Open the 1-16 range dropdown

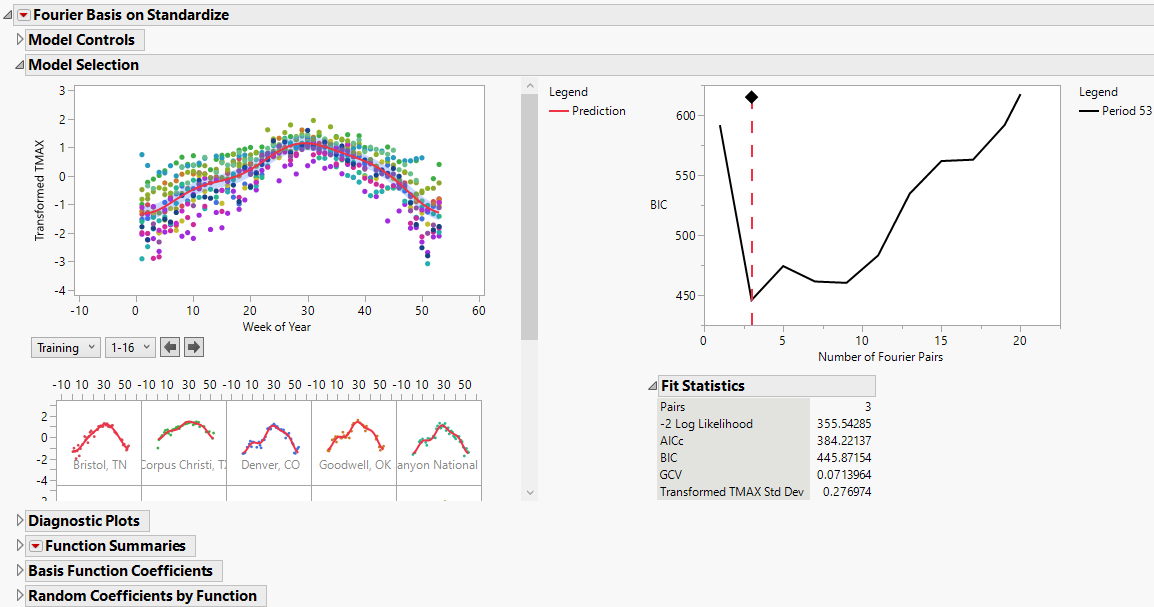[130, 347]
